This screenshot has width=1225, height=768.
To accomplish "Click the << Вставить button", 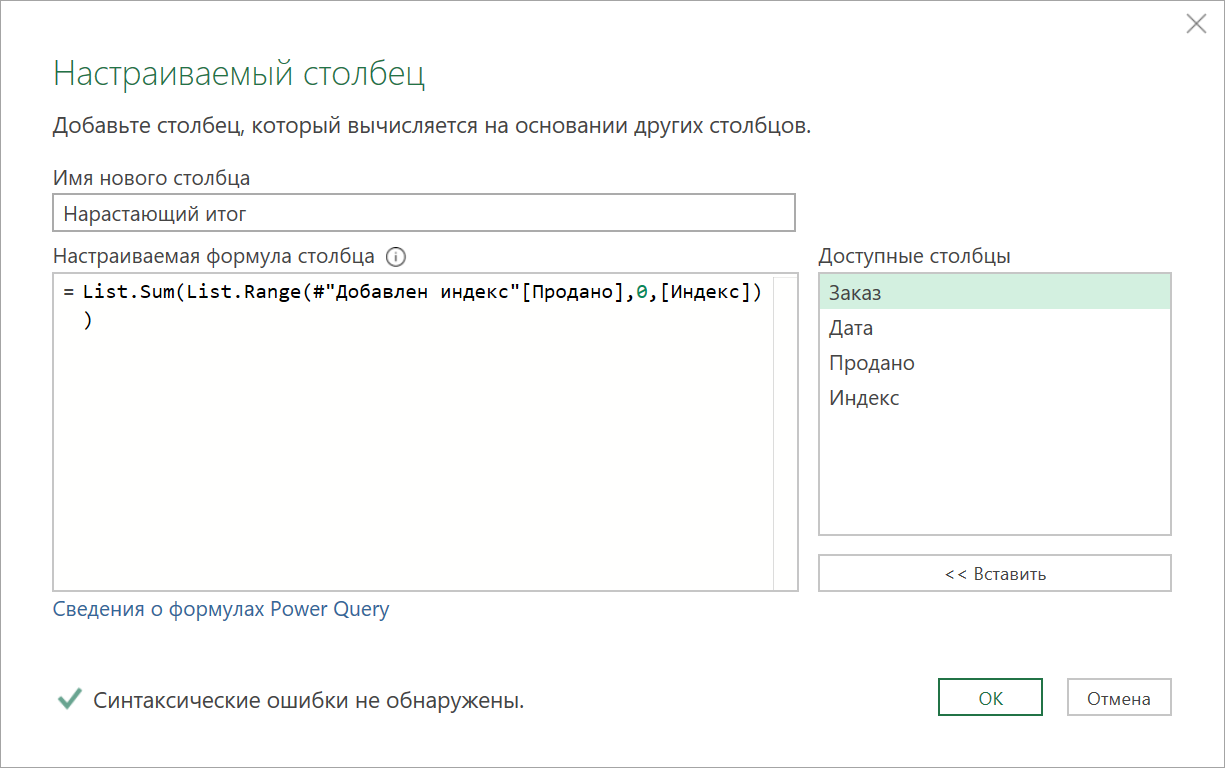I will point(995,574).
